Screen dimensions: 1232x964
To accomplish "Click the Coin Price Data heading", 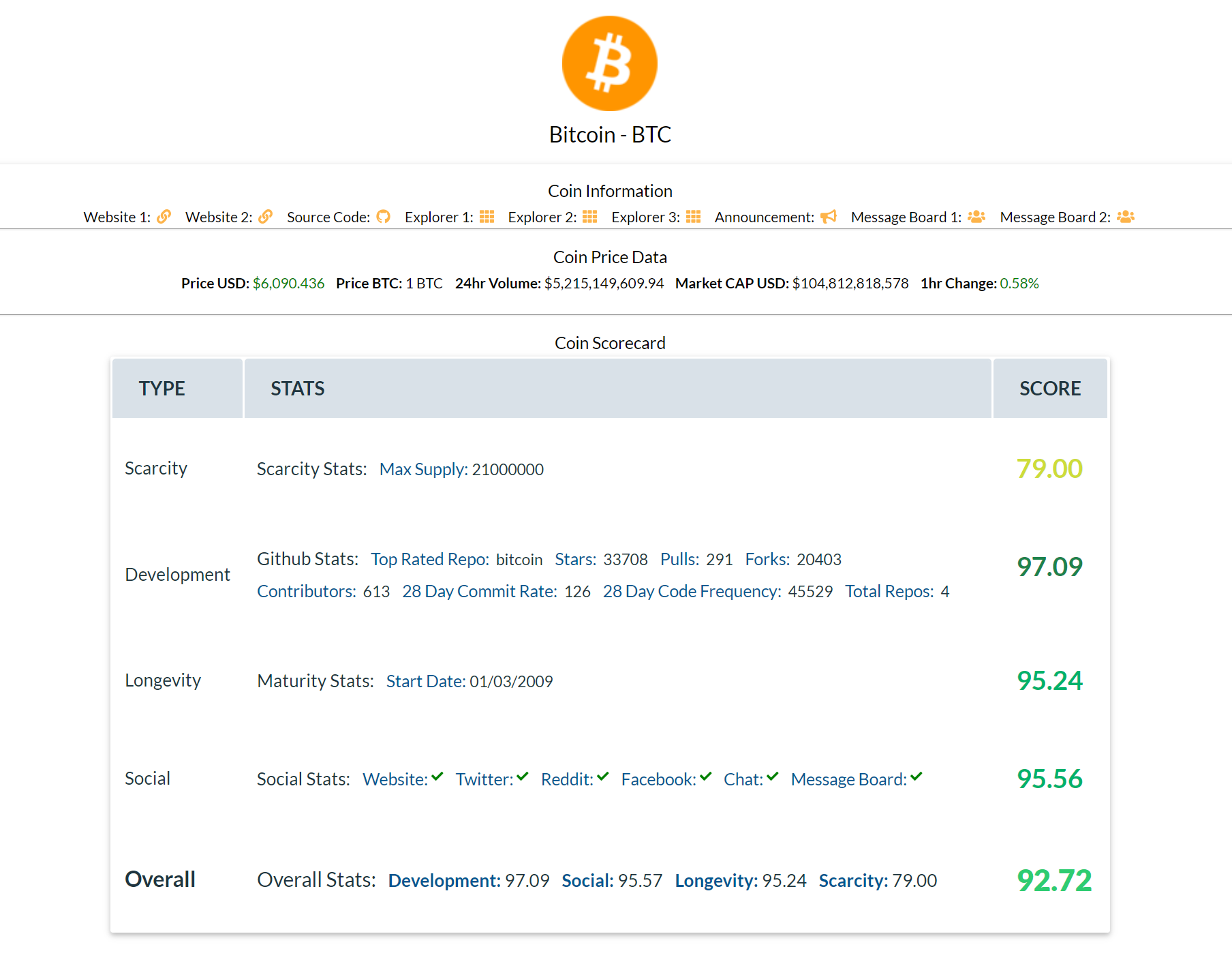I will 611,257.
